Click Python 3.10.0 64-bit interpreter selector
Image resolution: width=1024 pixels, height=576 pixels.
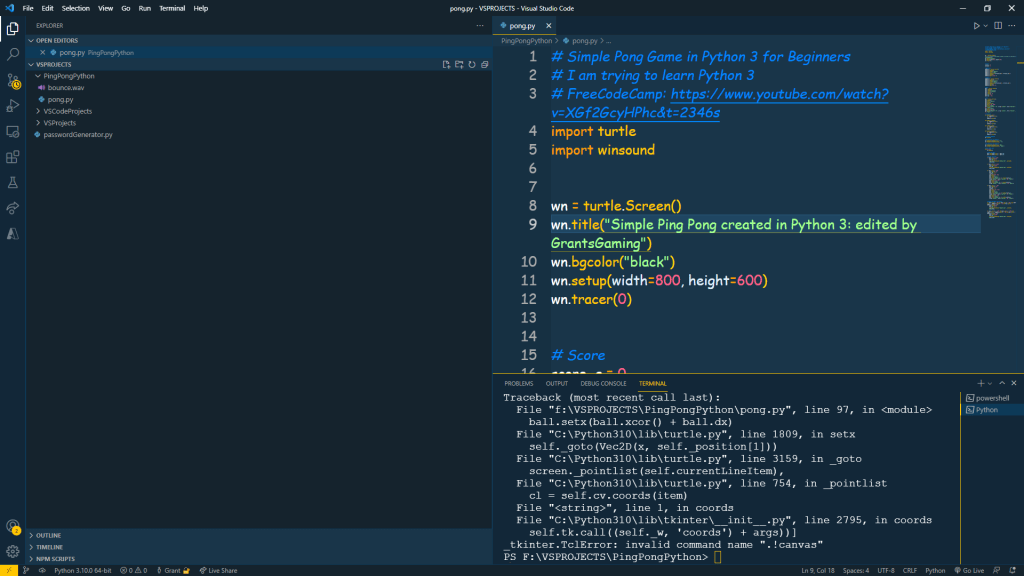coord(83,570)
